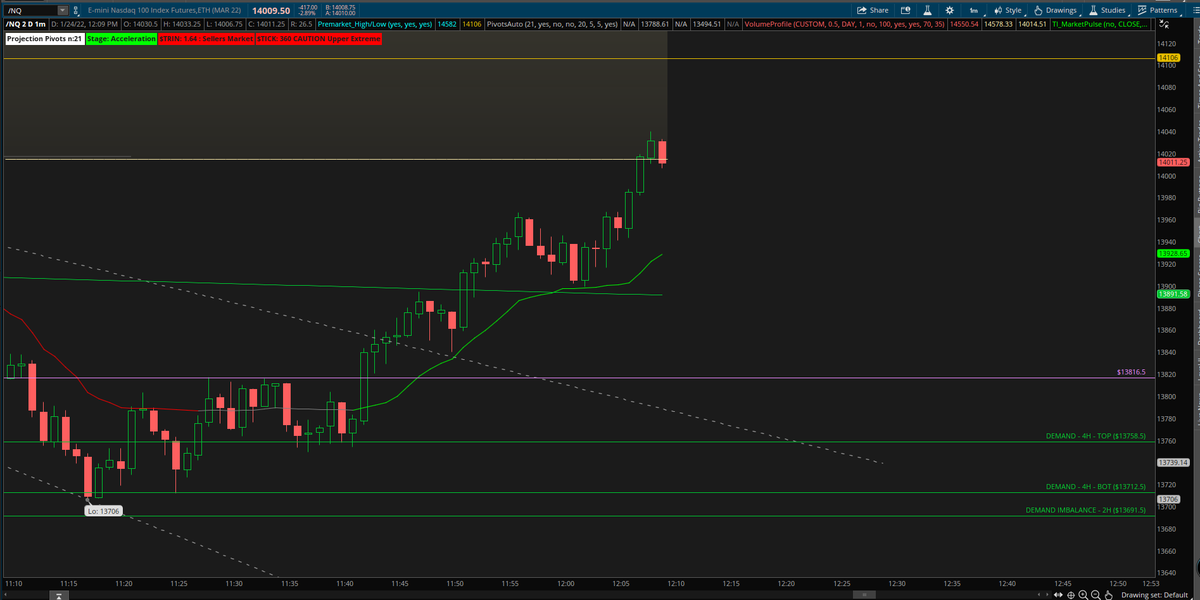Click the symbol link chain icon
This screenshot has width=1200, height=600.
tap(77, 10)
